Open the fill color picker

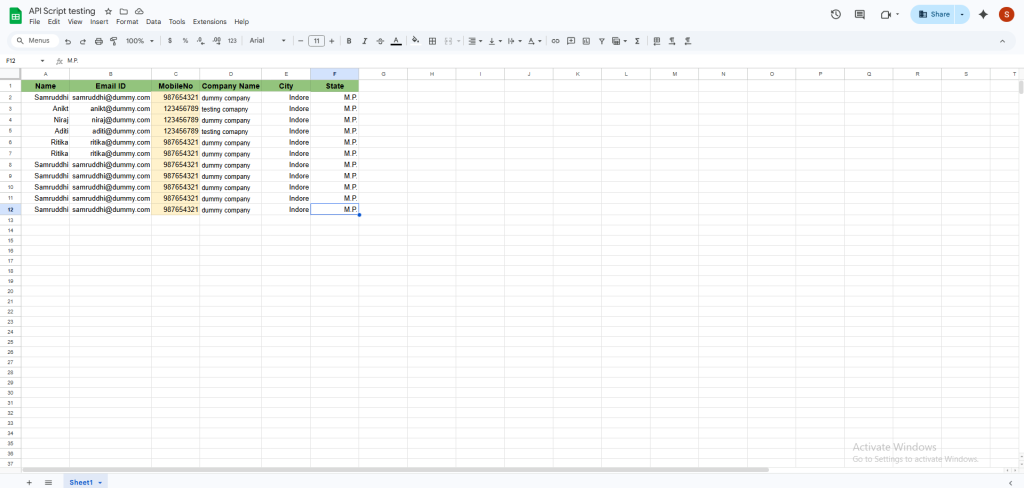pos(415,41)
